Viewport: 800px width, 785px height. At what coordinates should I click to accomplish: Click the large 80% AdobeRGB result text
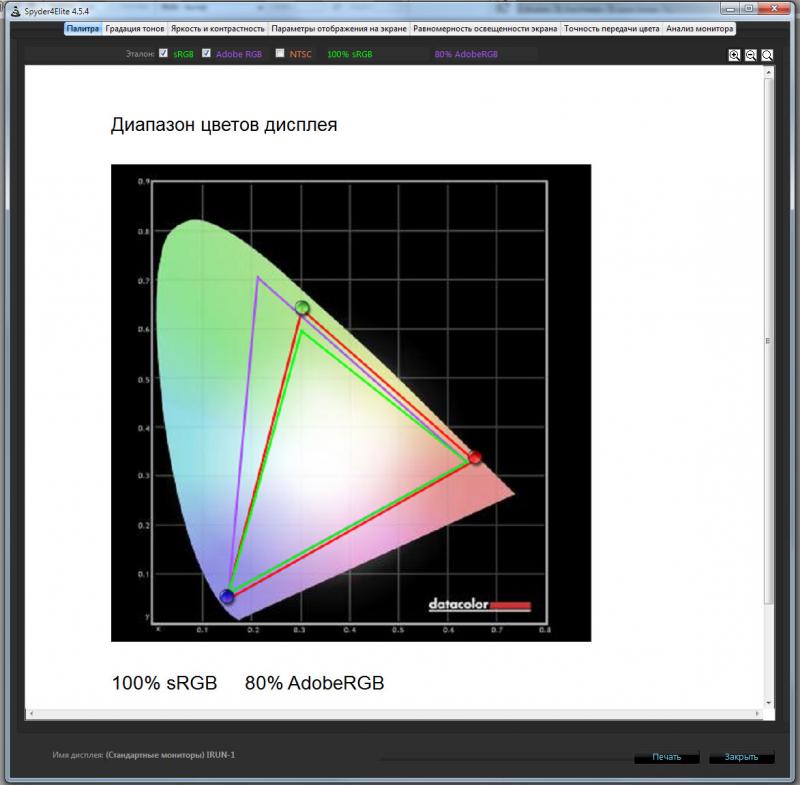[x=314, y=683]
